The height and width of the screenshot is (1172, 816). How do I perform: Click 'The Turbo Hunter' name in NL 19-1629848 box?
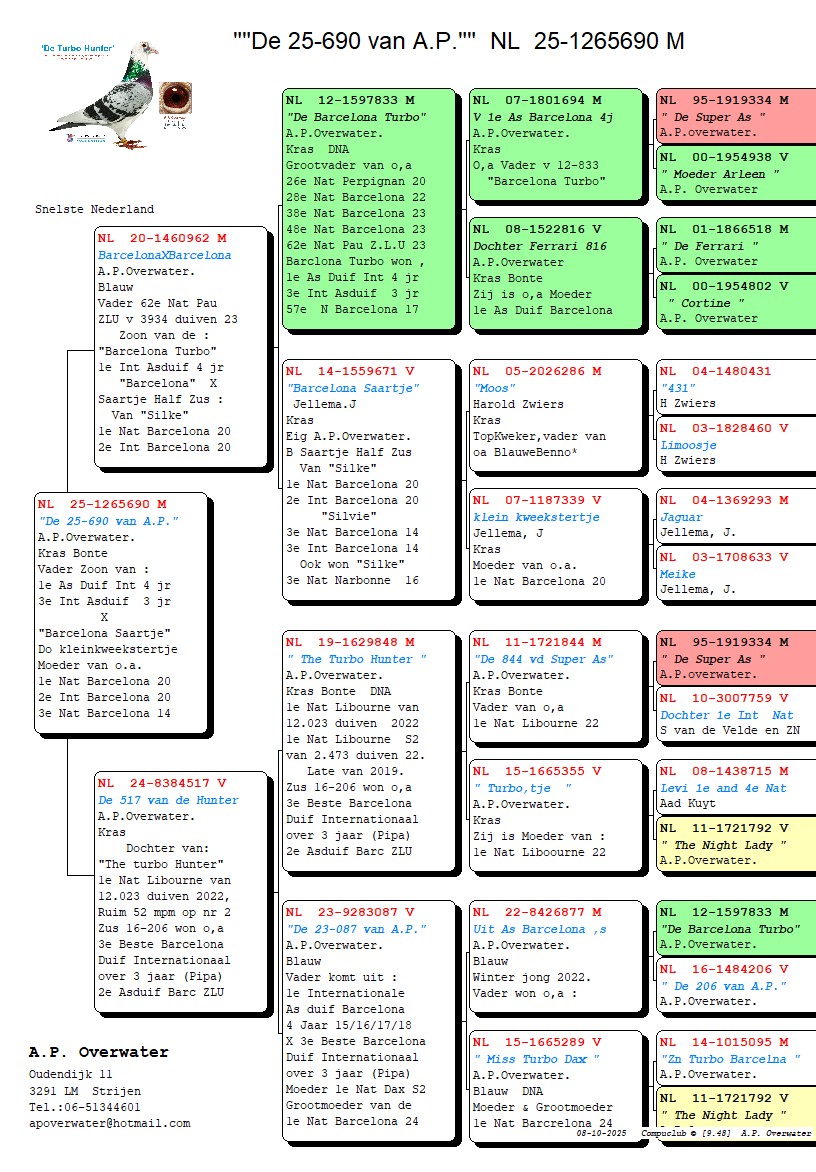[x=356, y=659]
